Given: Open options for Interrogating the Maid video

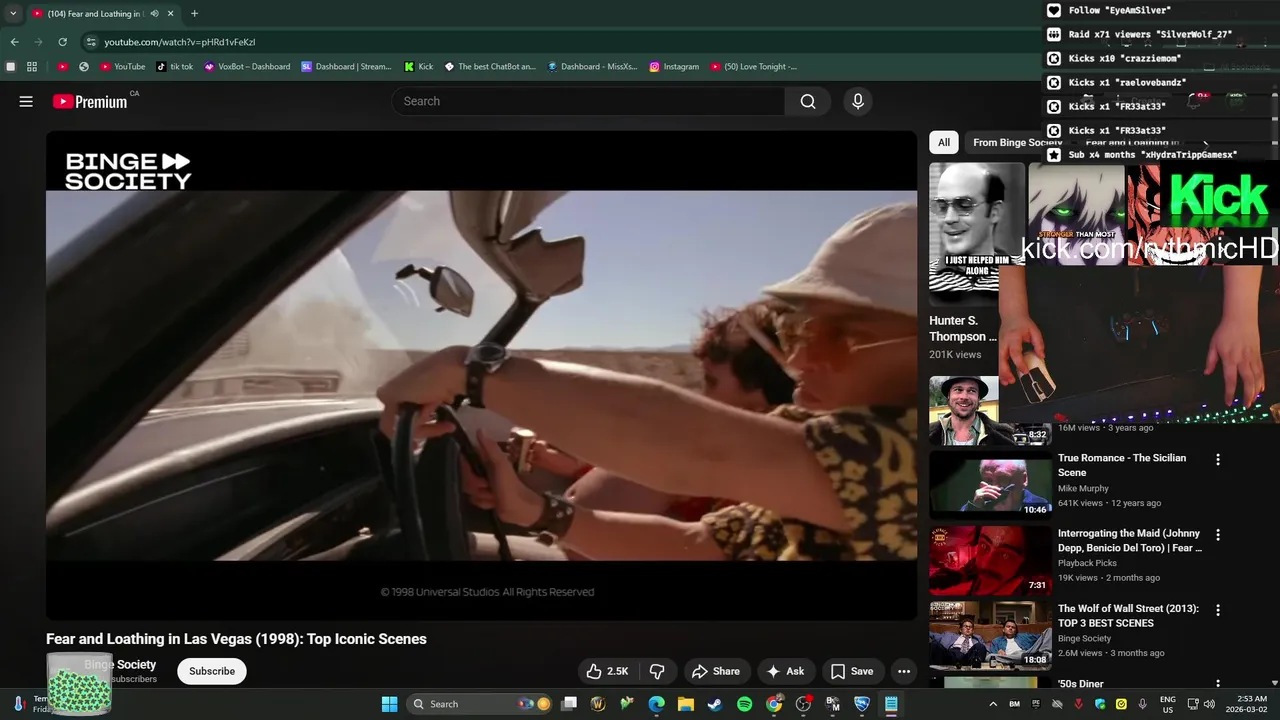Looking at the screenshot, I should pyautogui.click(x=1218, y=535).
